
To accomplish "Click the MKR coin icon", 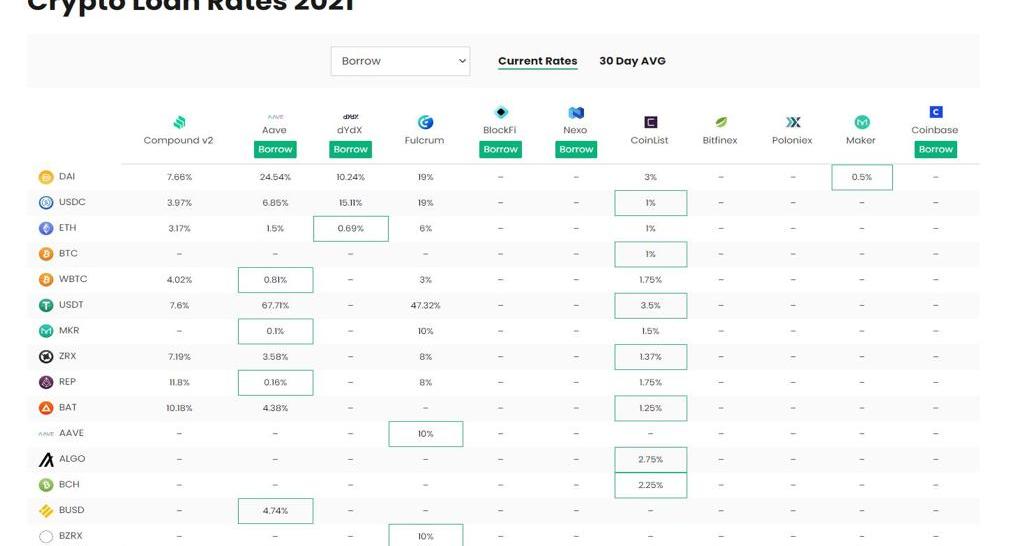I will (46, 331).
